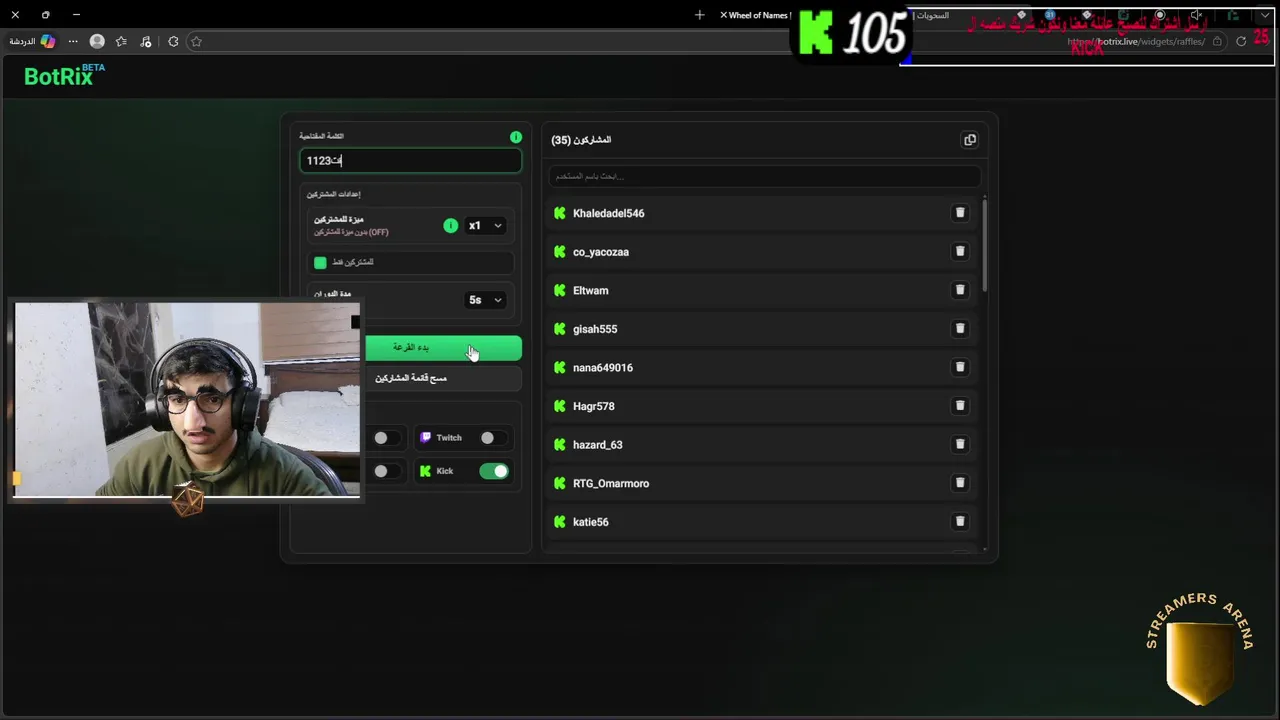Click trash icon beside Hagr578
The image size is (1280, 720).
[960, 405]
